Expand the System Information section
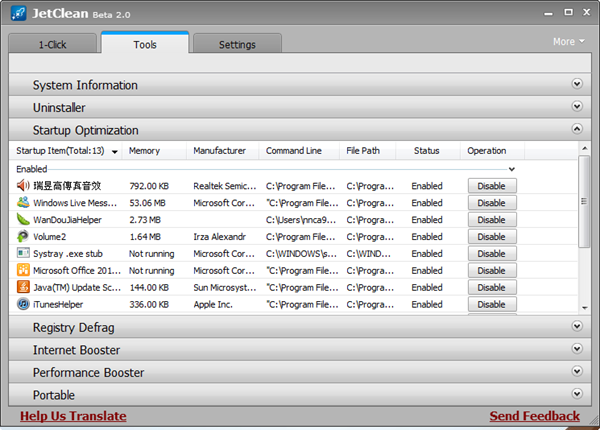 tap(577, 84)
